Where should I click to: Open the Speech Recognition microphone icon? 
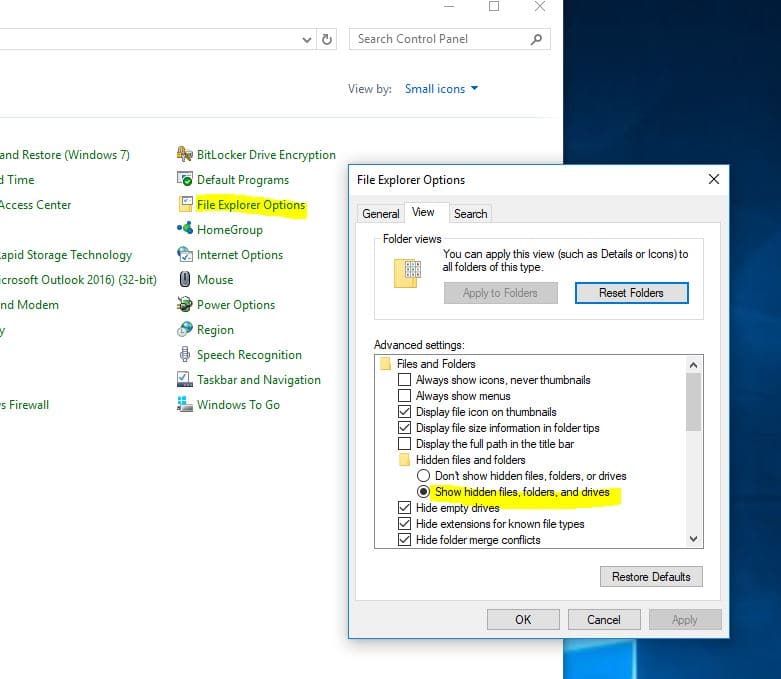click(x=184, y=355)
